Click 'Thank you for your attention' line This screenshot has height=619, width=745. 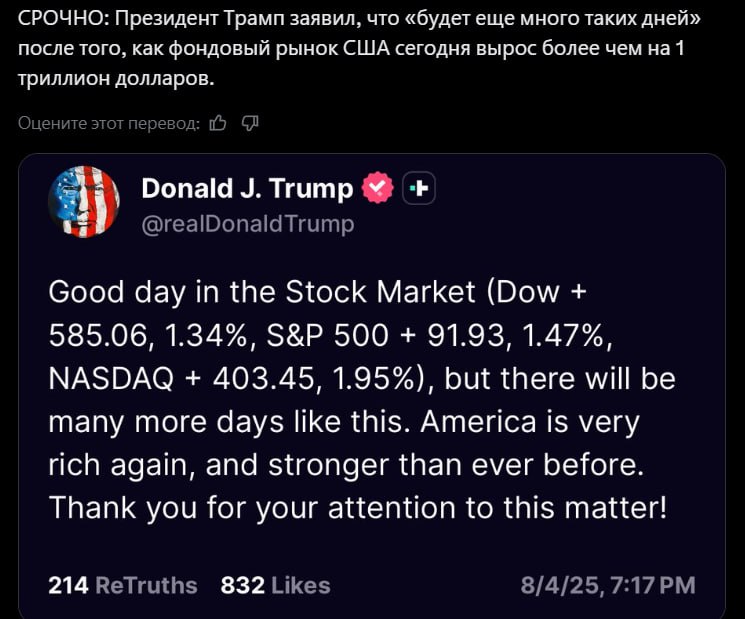253,508
